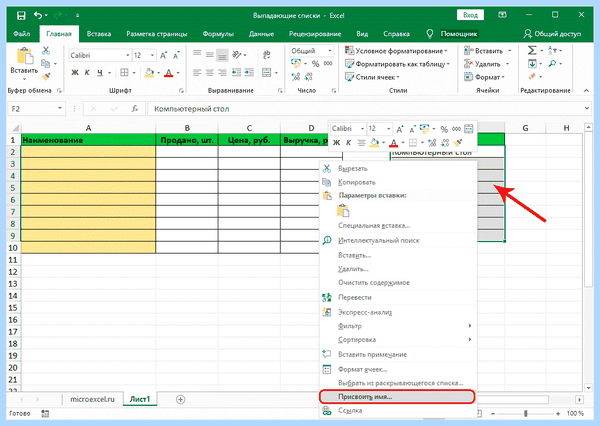Click the percent style icon in ribbon
600x426 pixels.
315,64
